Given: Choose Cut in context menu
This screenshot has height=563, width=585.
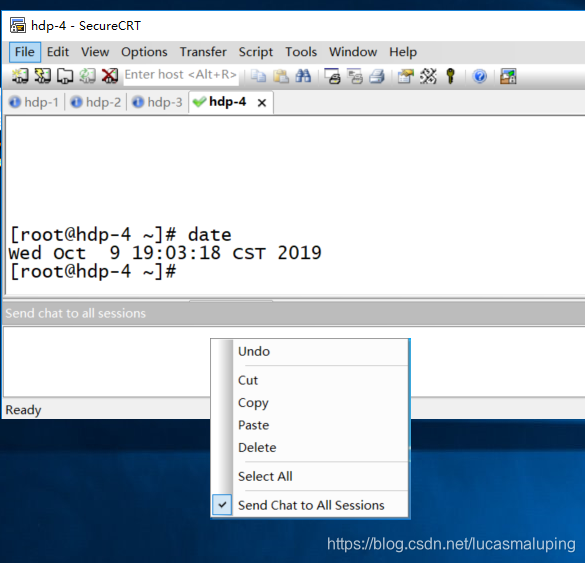Looking at the screenshot, I should pyautogui.click(x=310, y=380).
